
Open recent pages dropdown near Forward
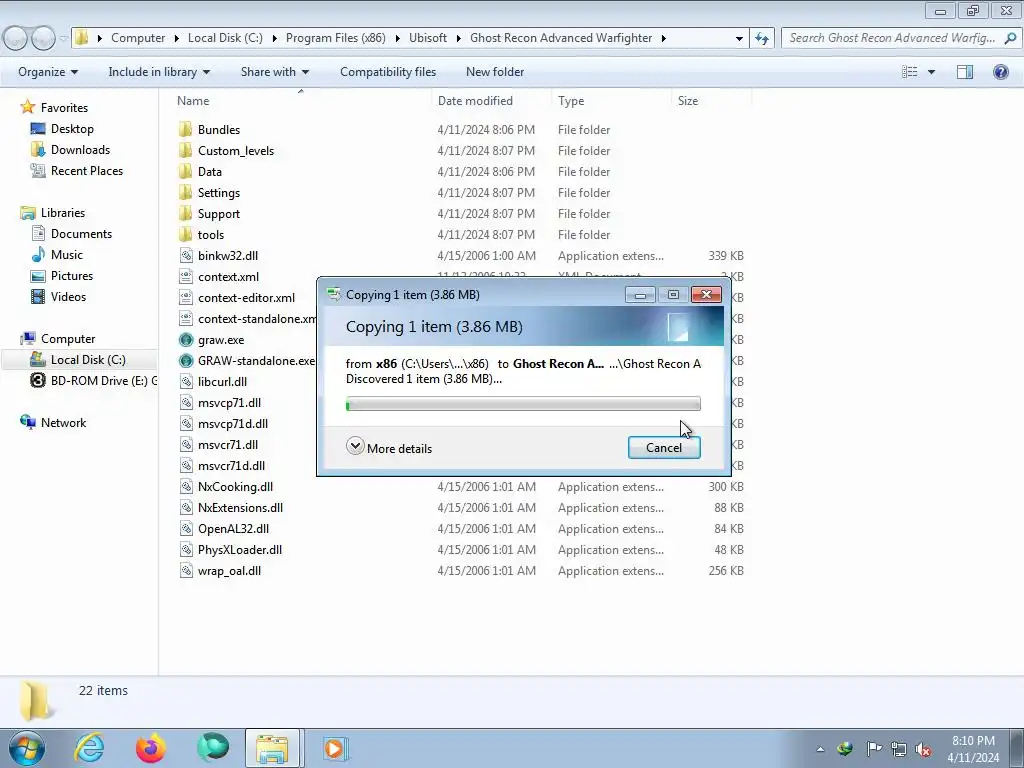(x=63, y=38)
